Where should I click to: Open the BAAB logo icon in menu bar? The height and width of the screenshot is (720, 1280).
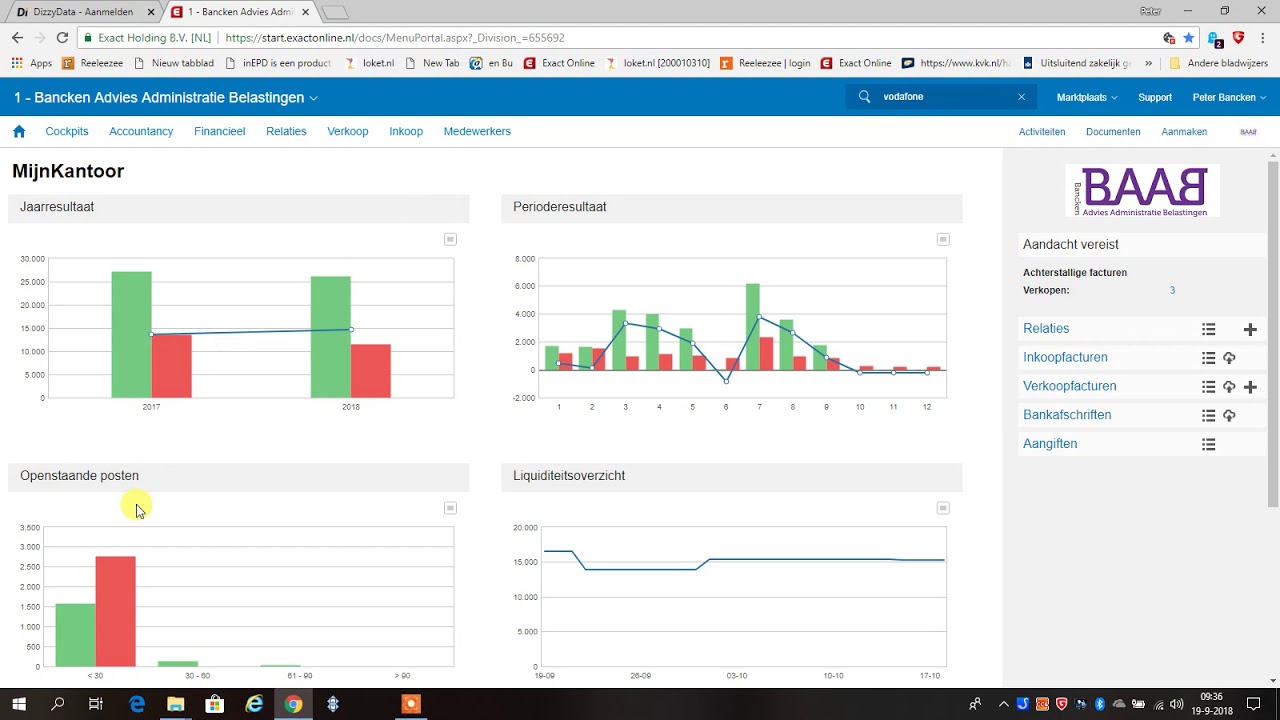(1248, 132)
